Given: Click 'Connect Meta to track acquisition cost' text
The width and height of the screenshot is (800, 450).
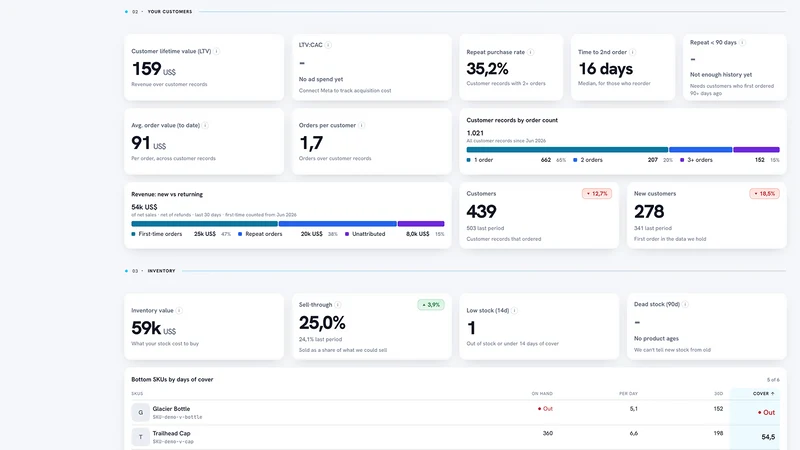Looking at the screenshot, I should [345, 90].
